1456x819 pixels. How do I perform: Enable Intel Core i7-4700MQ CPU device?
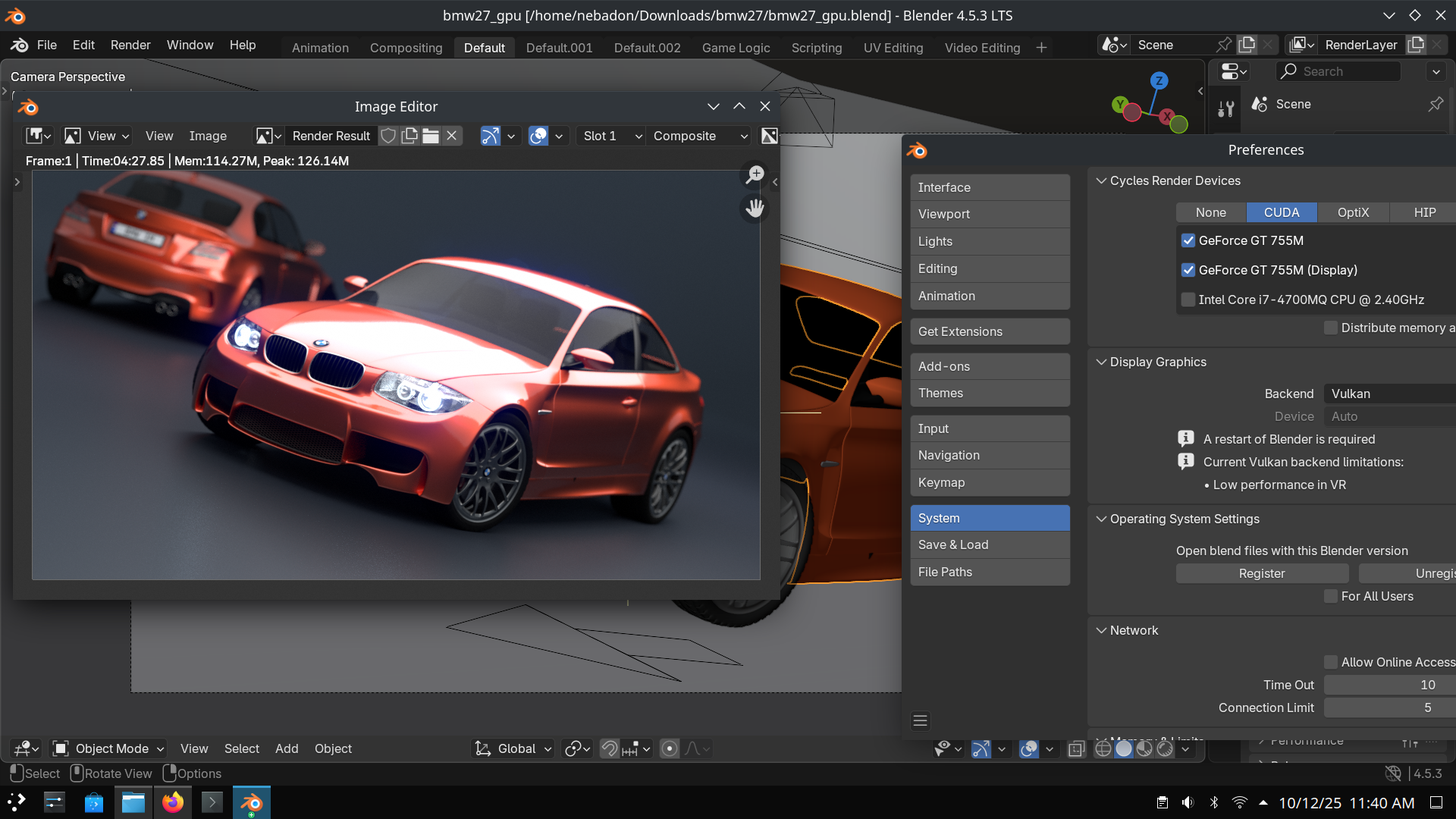click(x=1188, y=300)
